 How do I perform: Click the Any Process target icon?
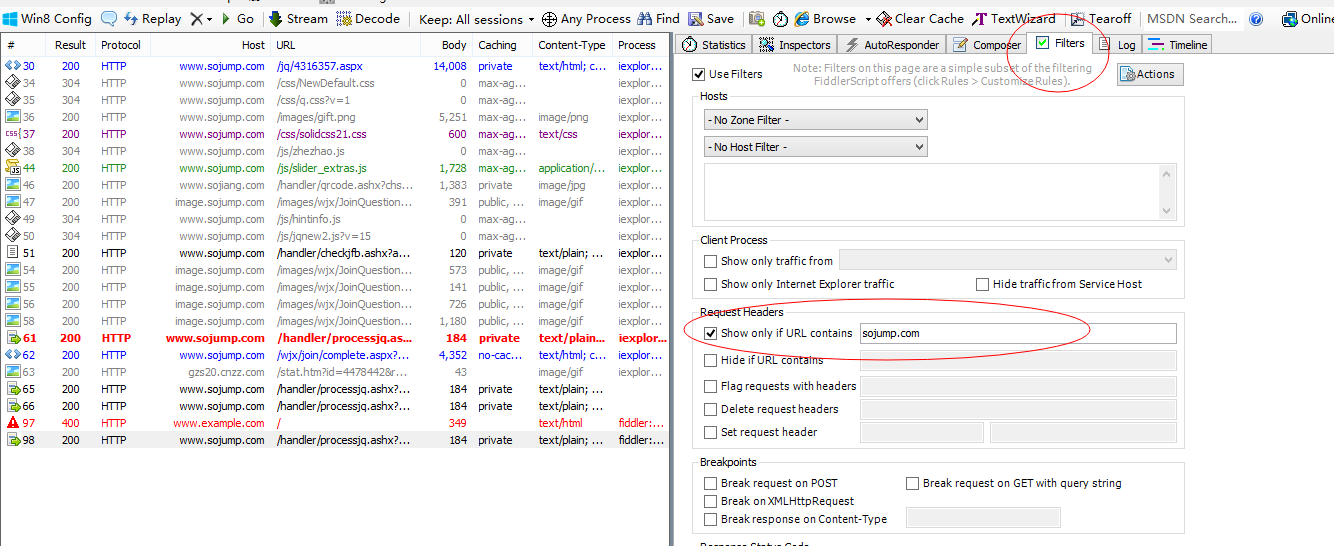(550, 19)
